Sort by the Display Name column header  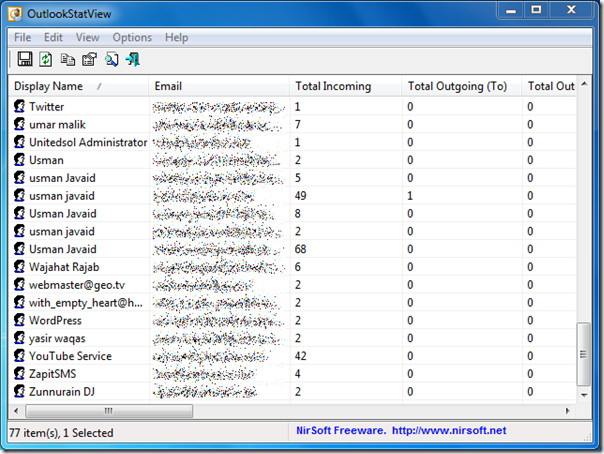pyautogui.click(x=78, y=86)
